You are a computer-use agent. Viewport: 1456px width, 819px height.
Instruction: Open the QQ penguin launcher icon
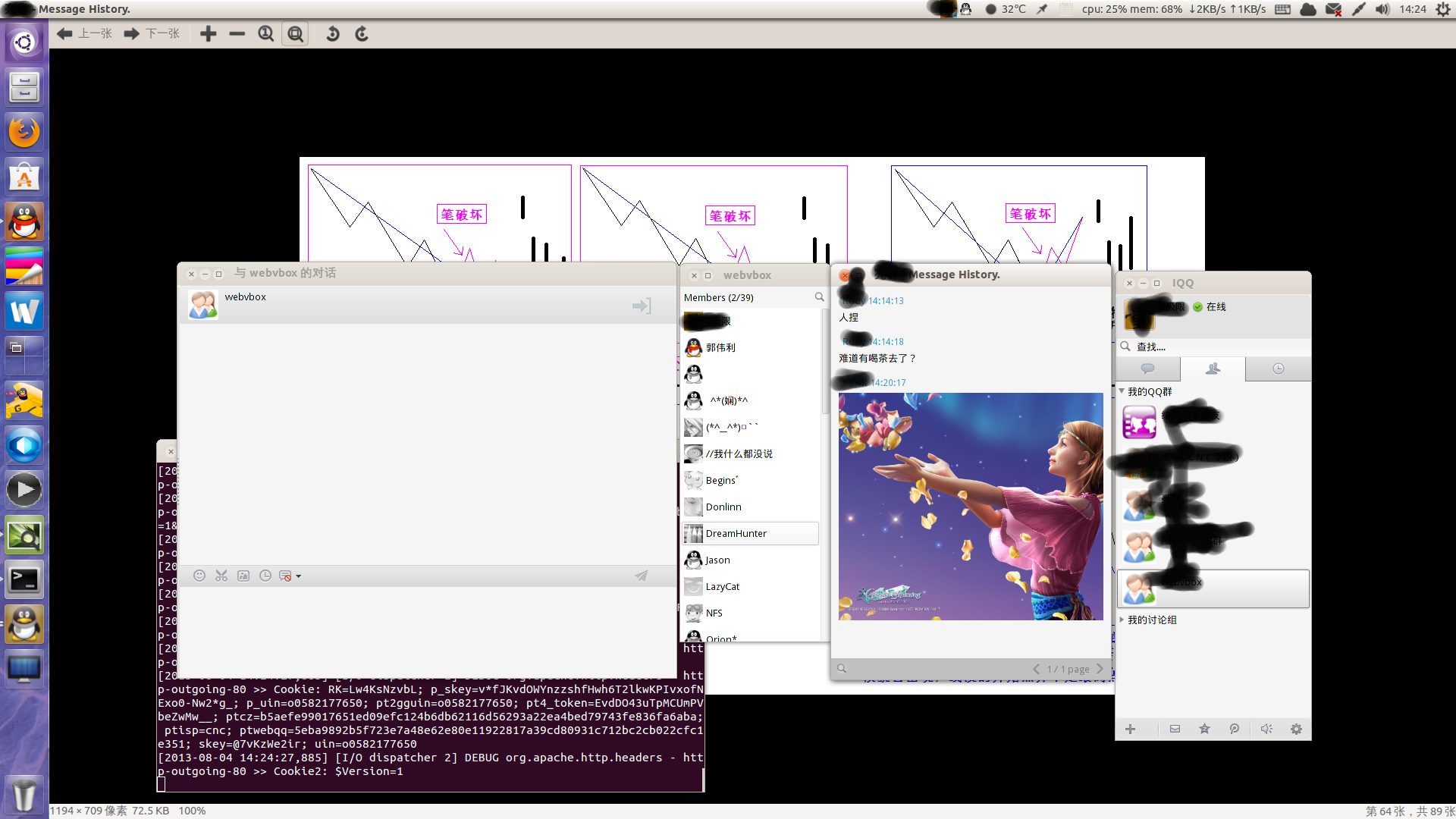coord(24,221)
